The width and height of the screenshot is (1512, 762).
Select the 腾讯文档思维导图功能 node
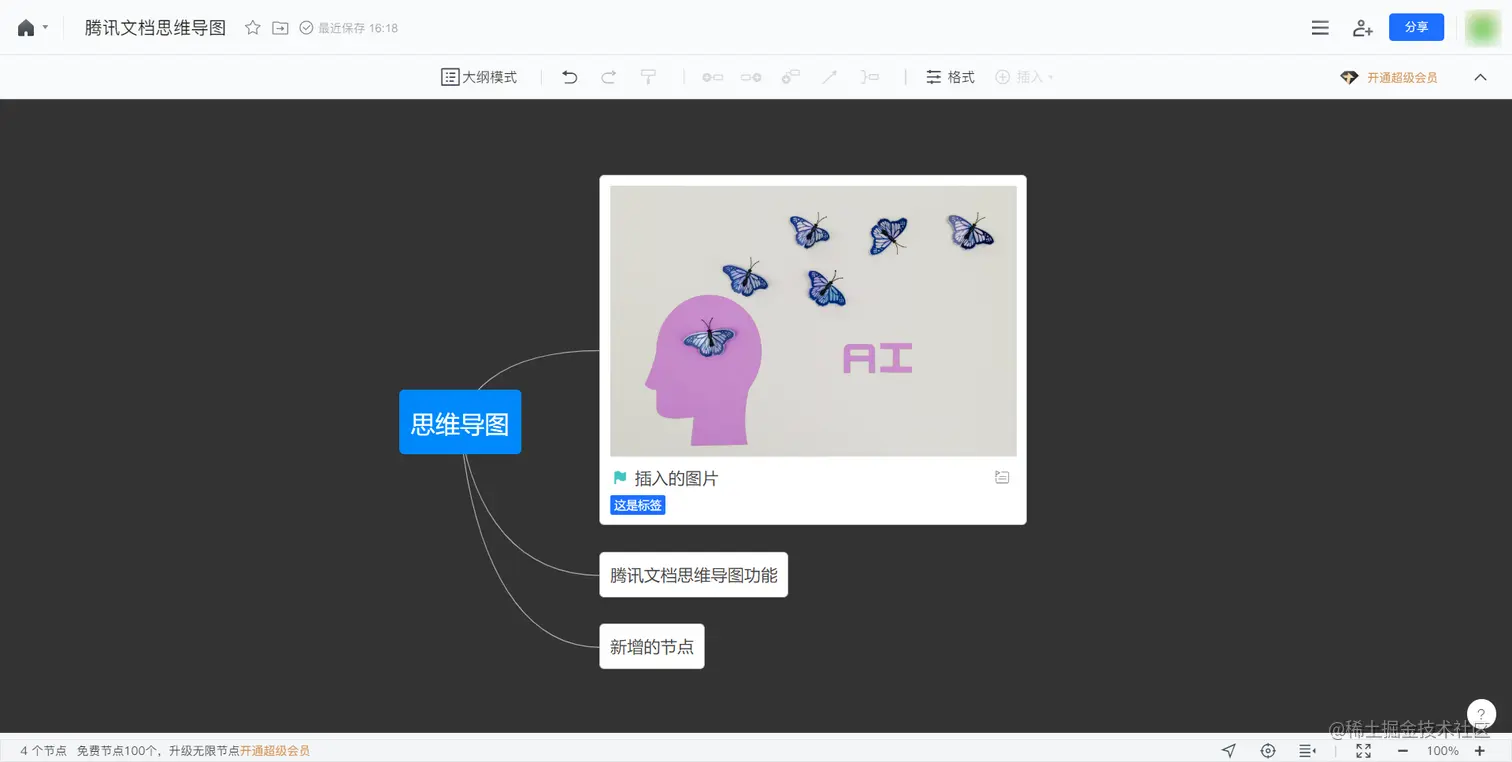(x=694, y=575)
